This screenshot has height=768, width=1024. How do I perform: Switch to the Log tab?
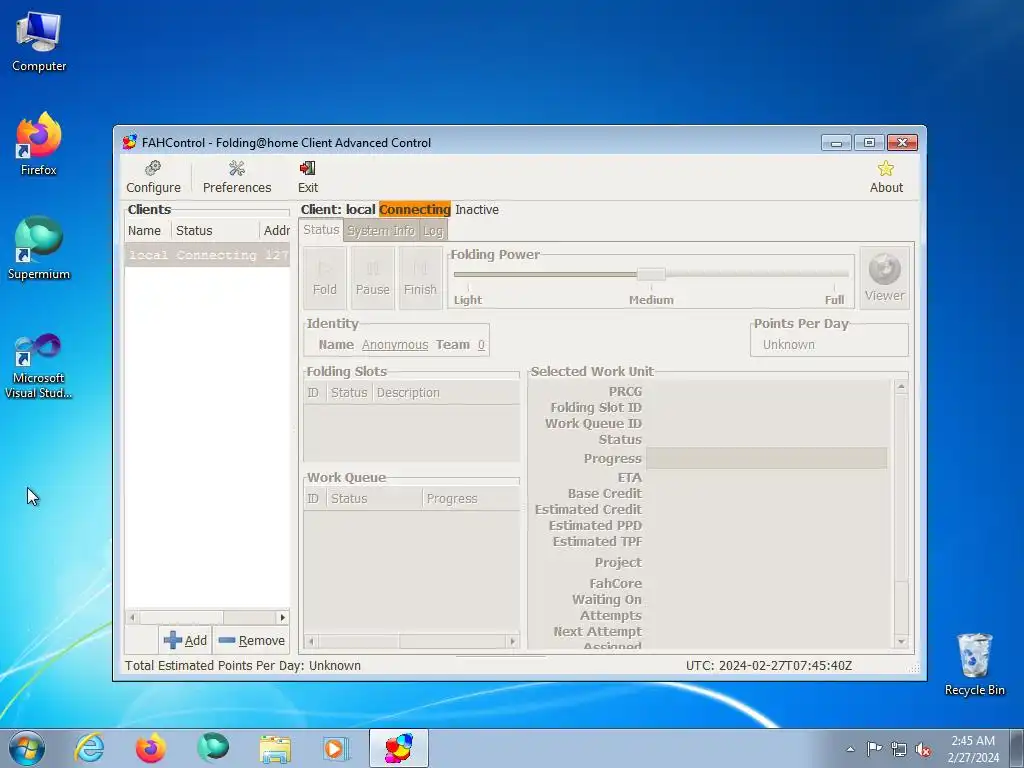pyautogui.click(x=432, y=231)
